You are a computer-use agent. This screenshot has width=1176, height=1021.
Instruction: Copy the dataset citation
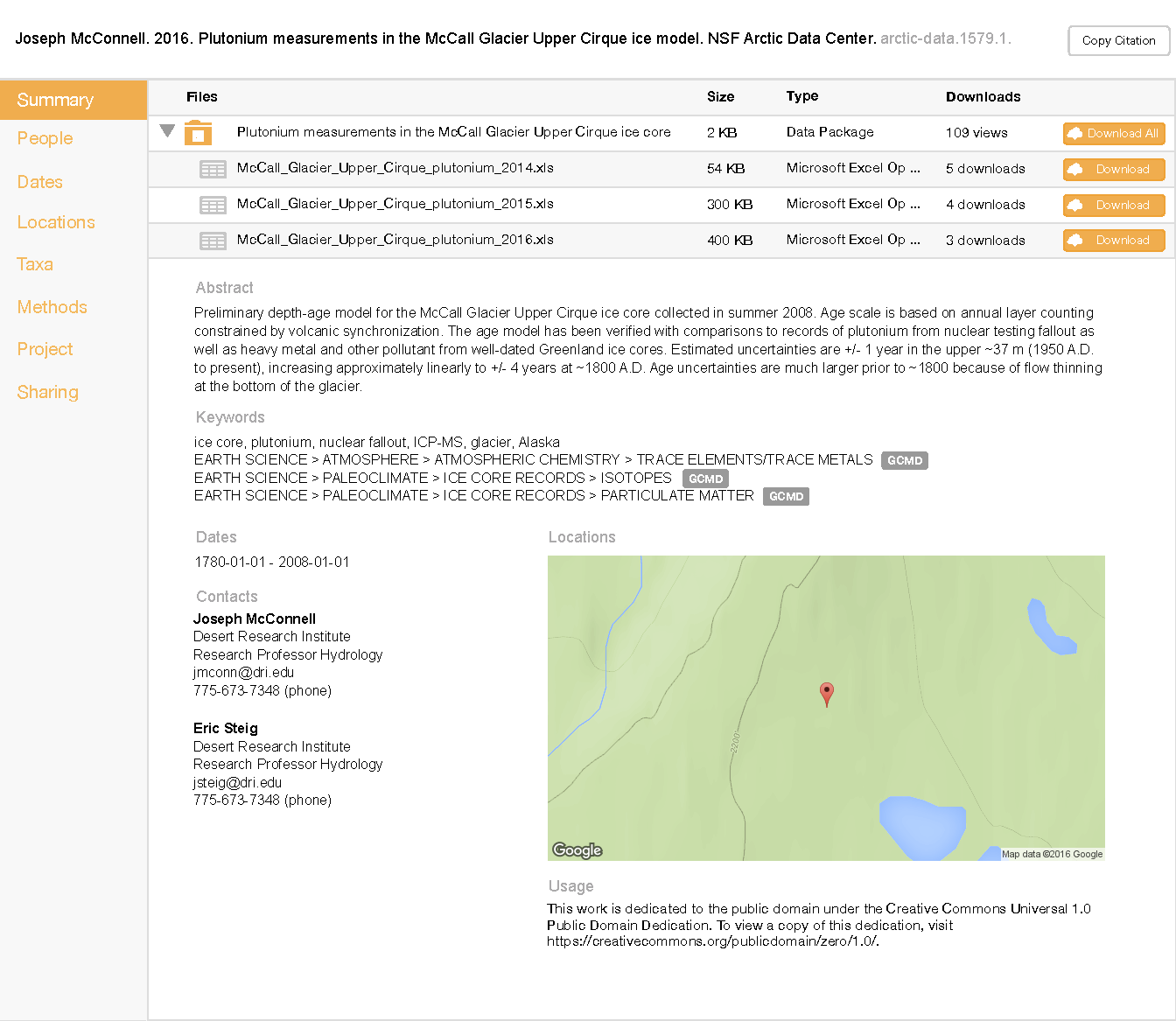click(x=1118, y=40)
